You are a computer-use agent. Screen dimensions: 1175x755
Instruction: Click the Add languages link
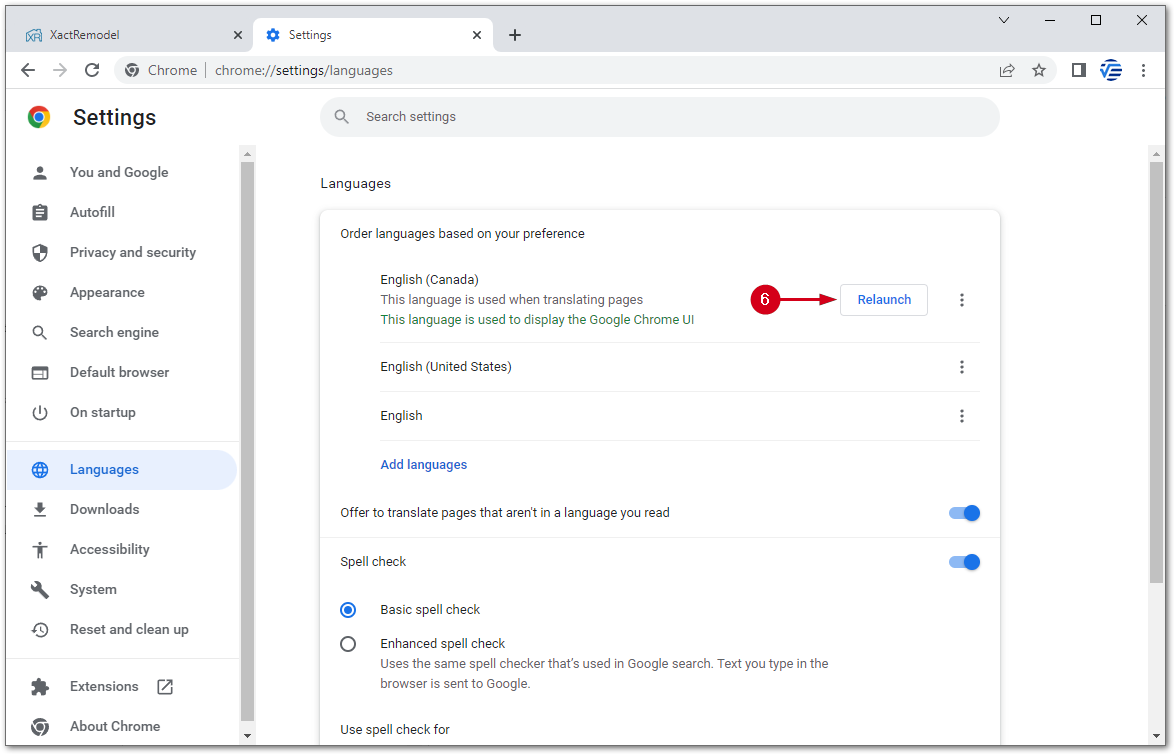tap(423, 465)
